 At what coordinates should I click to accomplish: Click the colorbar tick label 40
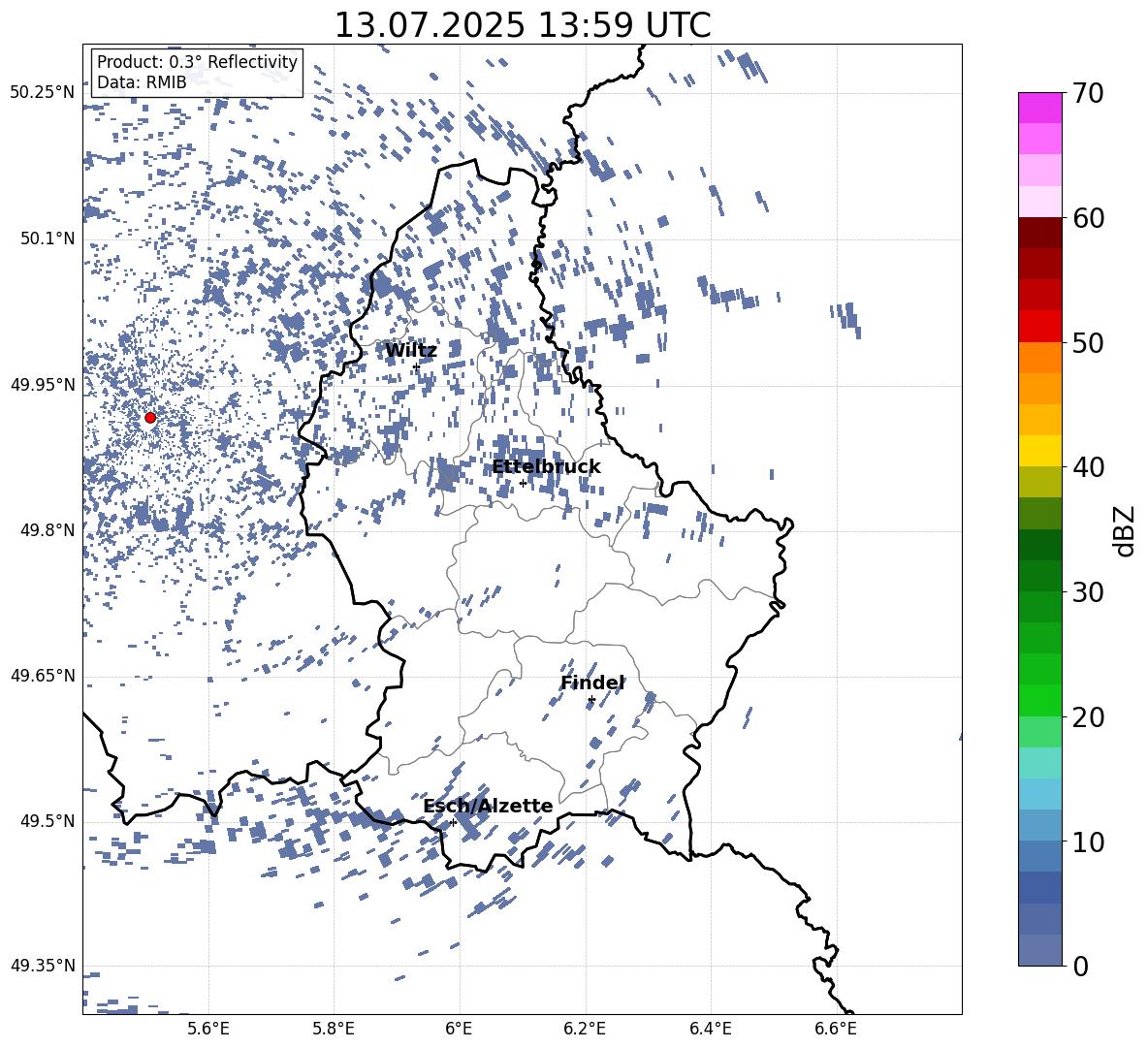1088,467
